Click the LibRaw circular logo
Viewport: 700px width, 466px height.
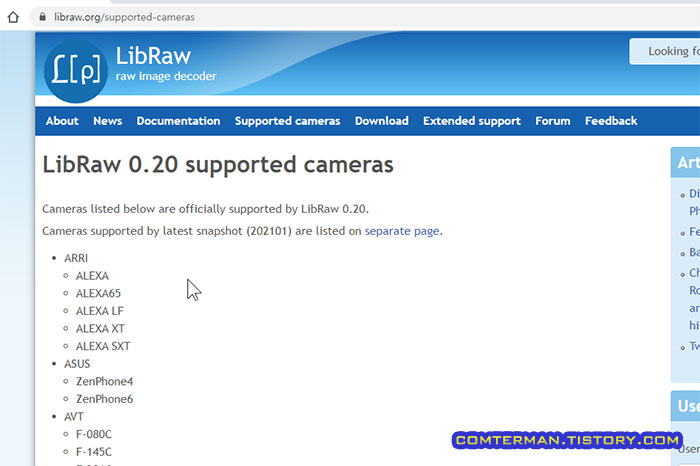pyautogui.click(x=76, y=71)
